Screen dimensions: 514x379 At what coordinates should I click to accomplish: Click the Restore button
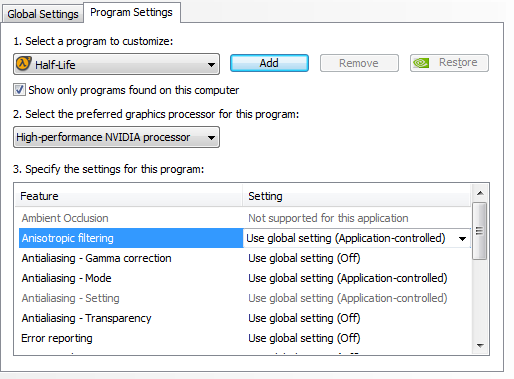[x=449, y=63]
